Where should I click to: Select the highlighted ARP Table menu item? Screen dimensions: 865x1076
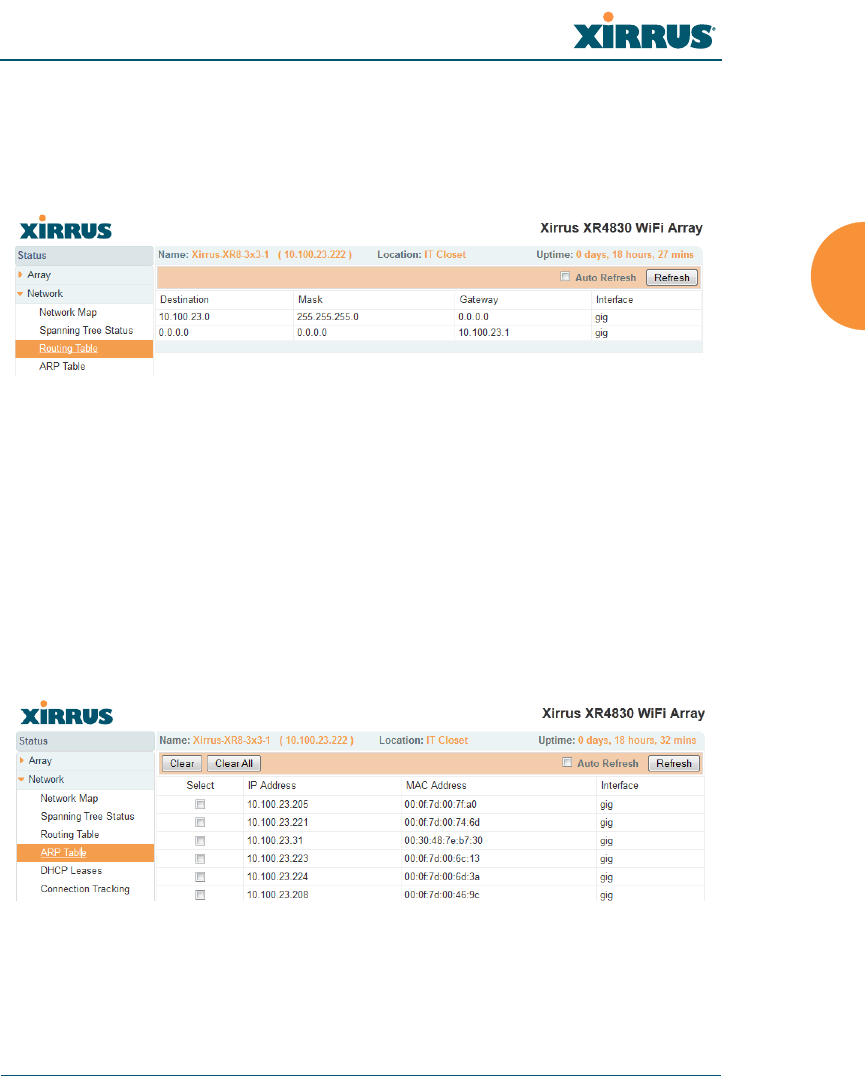pyautogui.click(x=63, y=852)
